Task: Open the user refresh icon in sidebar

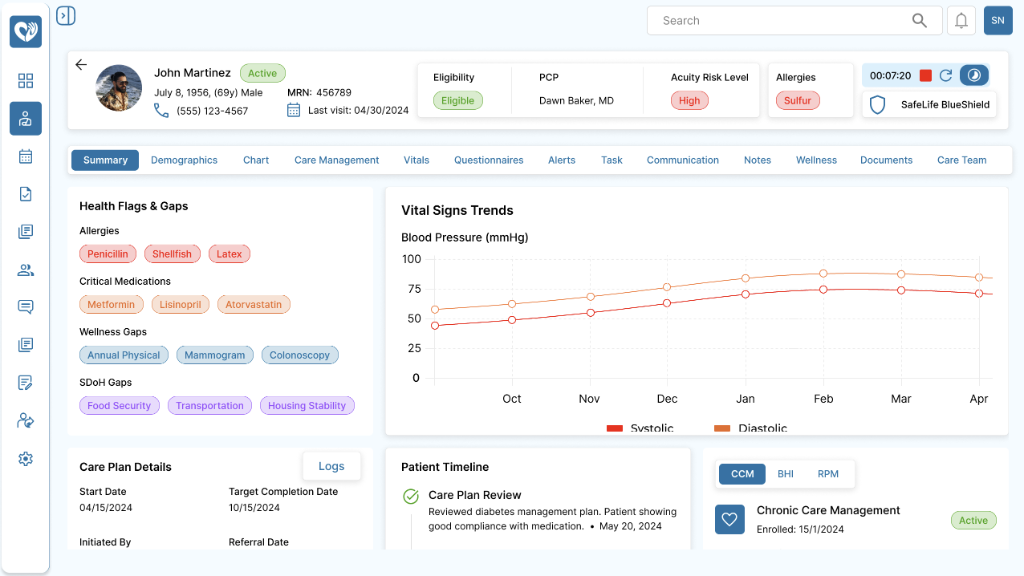Action: pos(25,421)
